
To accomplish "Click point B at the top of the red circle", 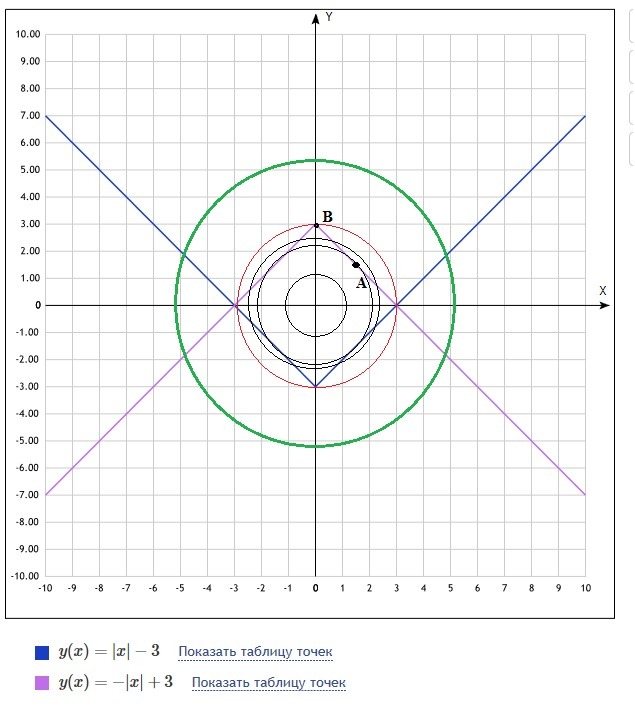I will pos(317,225).
